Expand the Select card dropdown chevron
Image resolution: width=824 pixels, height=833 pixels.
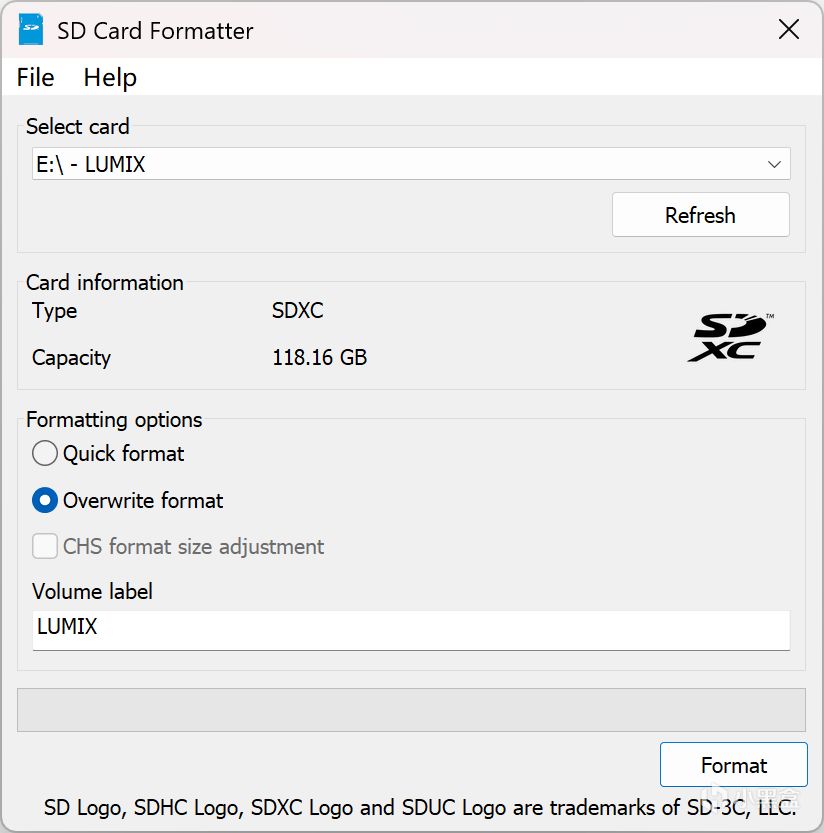tap(774, 164)
